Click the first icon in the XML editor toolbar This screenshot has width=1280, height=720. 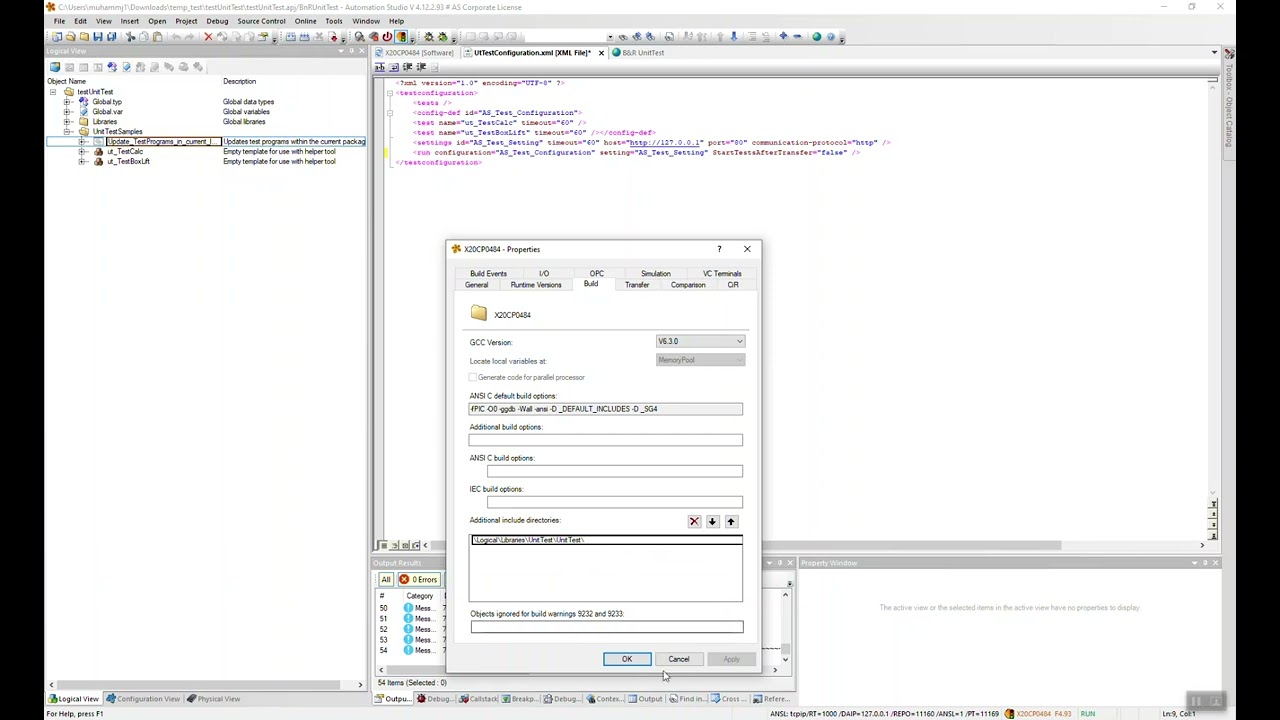click(x=380, y=67)
